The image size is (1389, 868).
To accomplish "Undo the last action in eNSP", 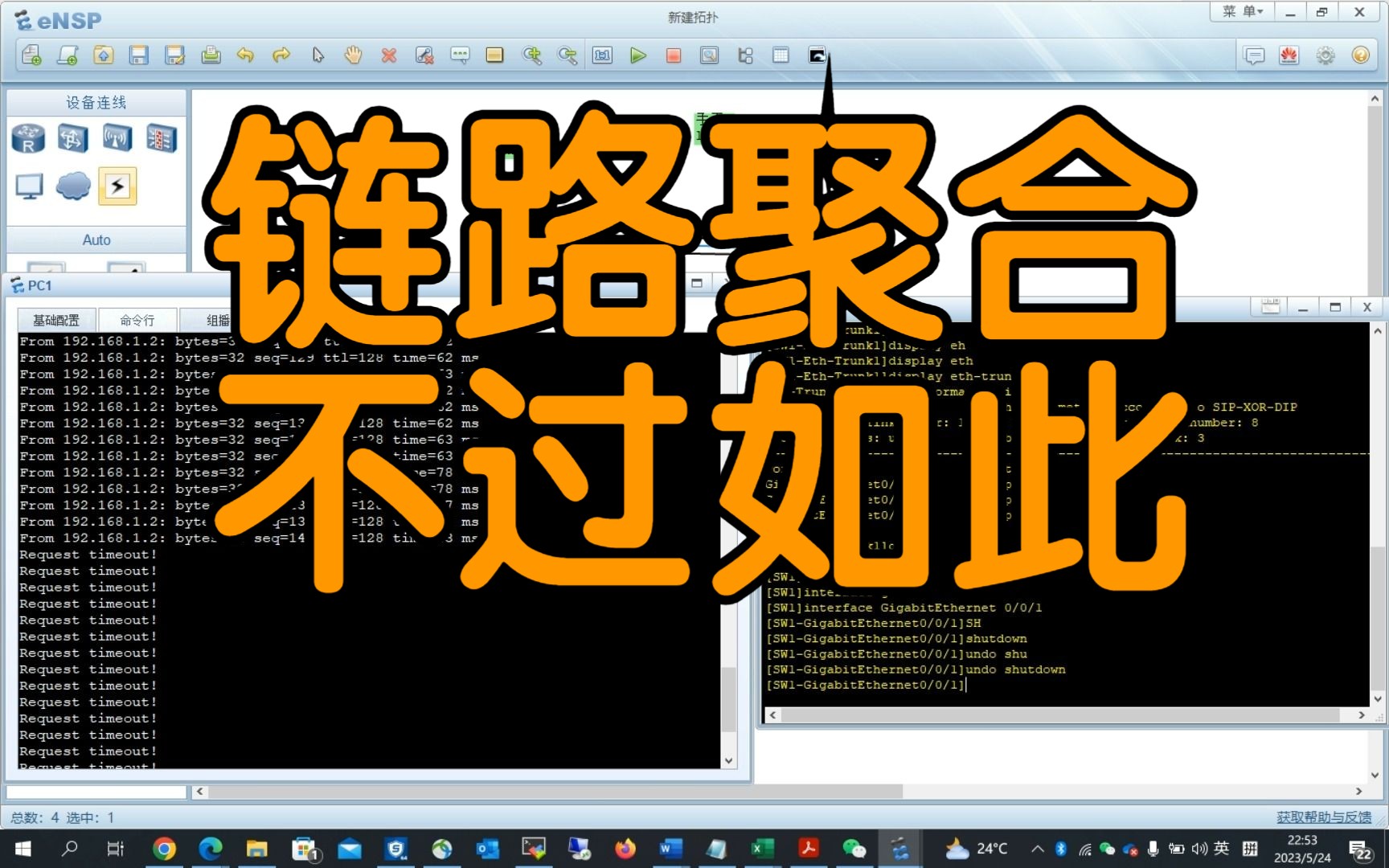I will coord(245,55).
